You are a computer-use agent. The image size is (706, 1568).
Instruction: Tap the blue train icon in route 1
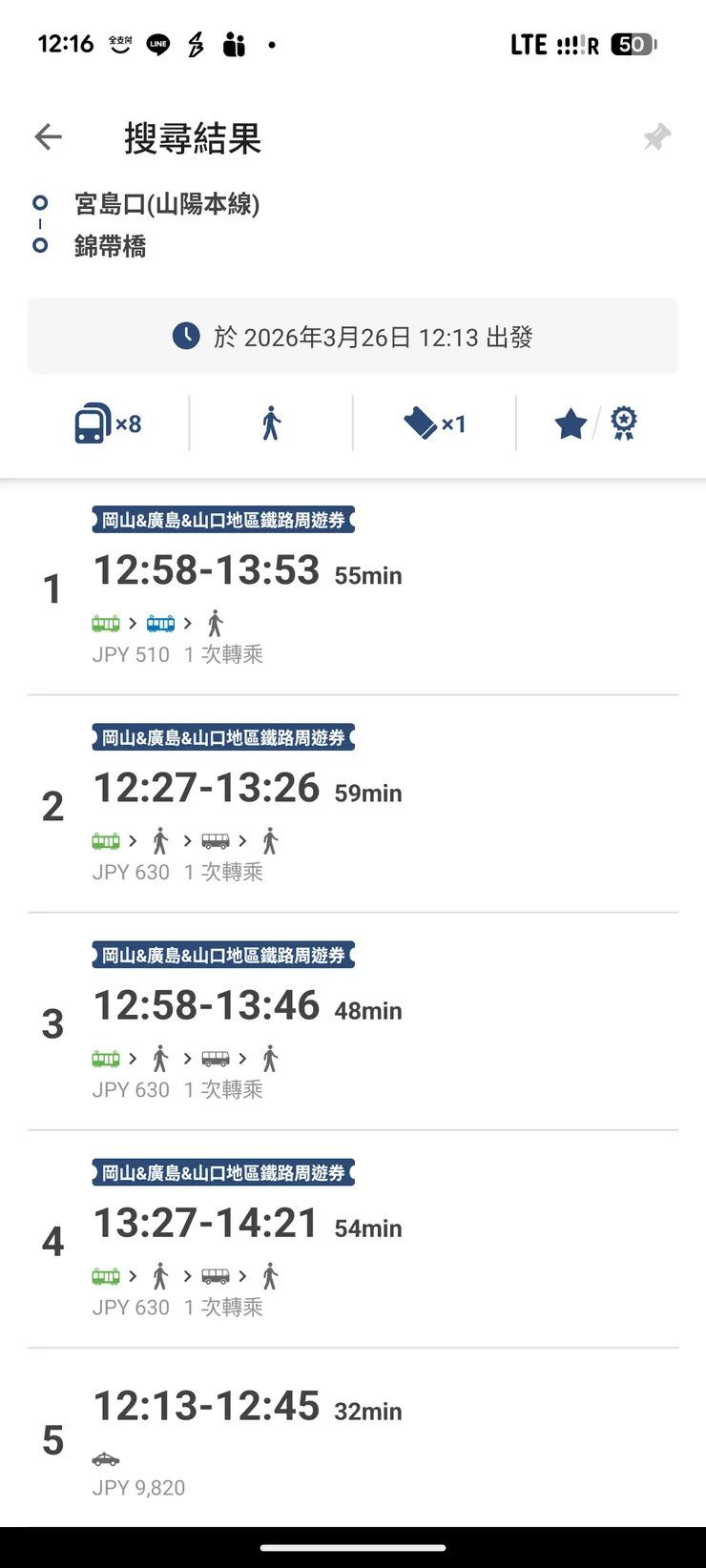click(160, 624)
